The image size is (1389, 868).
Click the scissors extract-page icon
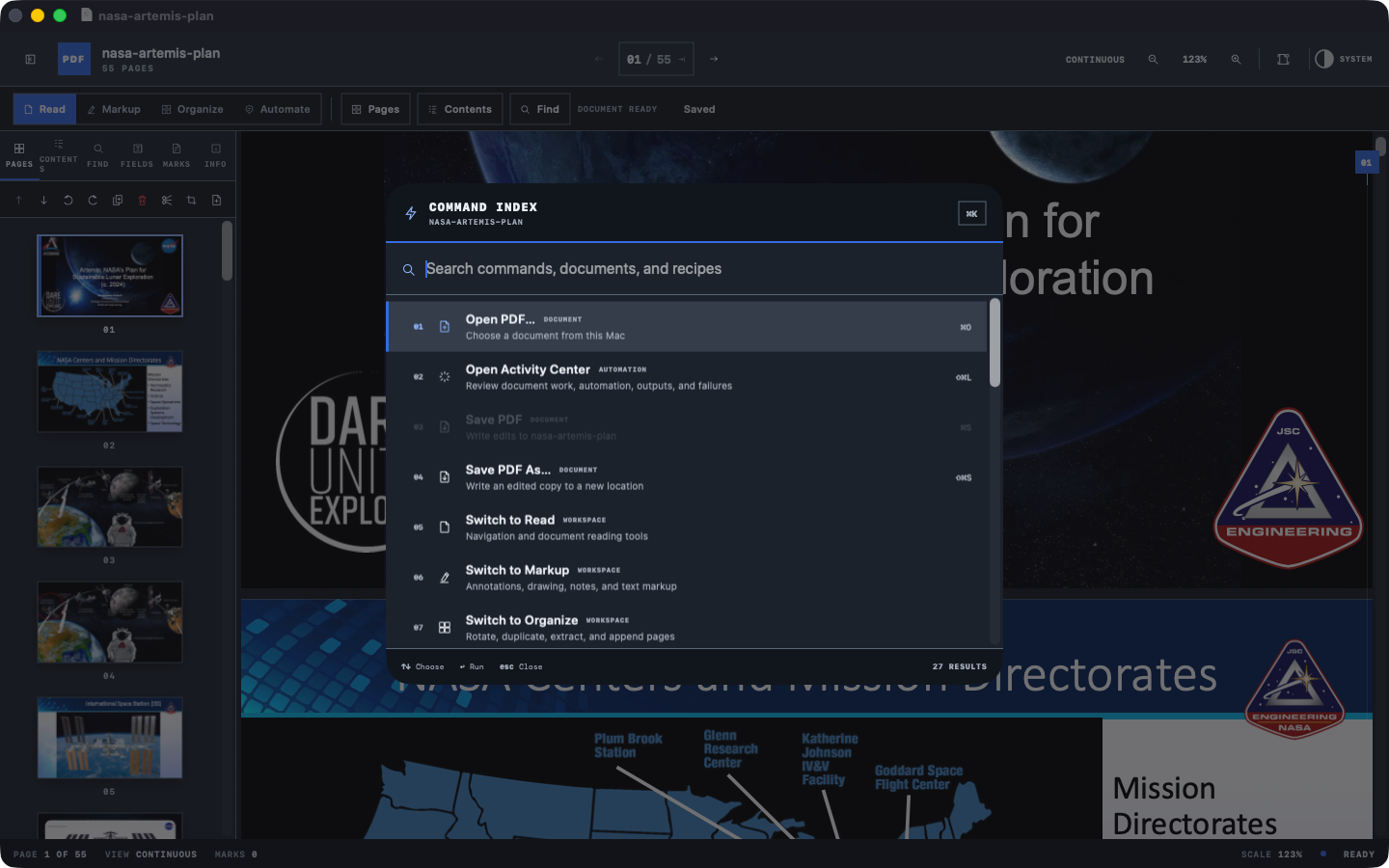tap(167, 201)
